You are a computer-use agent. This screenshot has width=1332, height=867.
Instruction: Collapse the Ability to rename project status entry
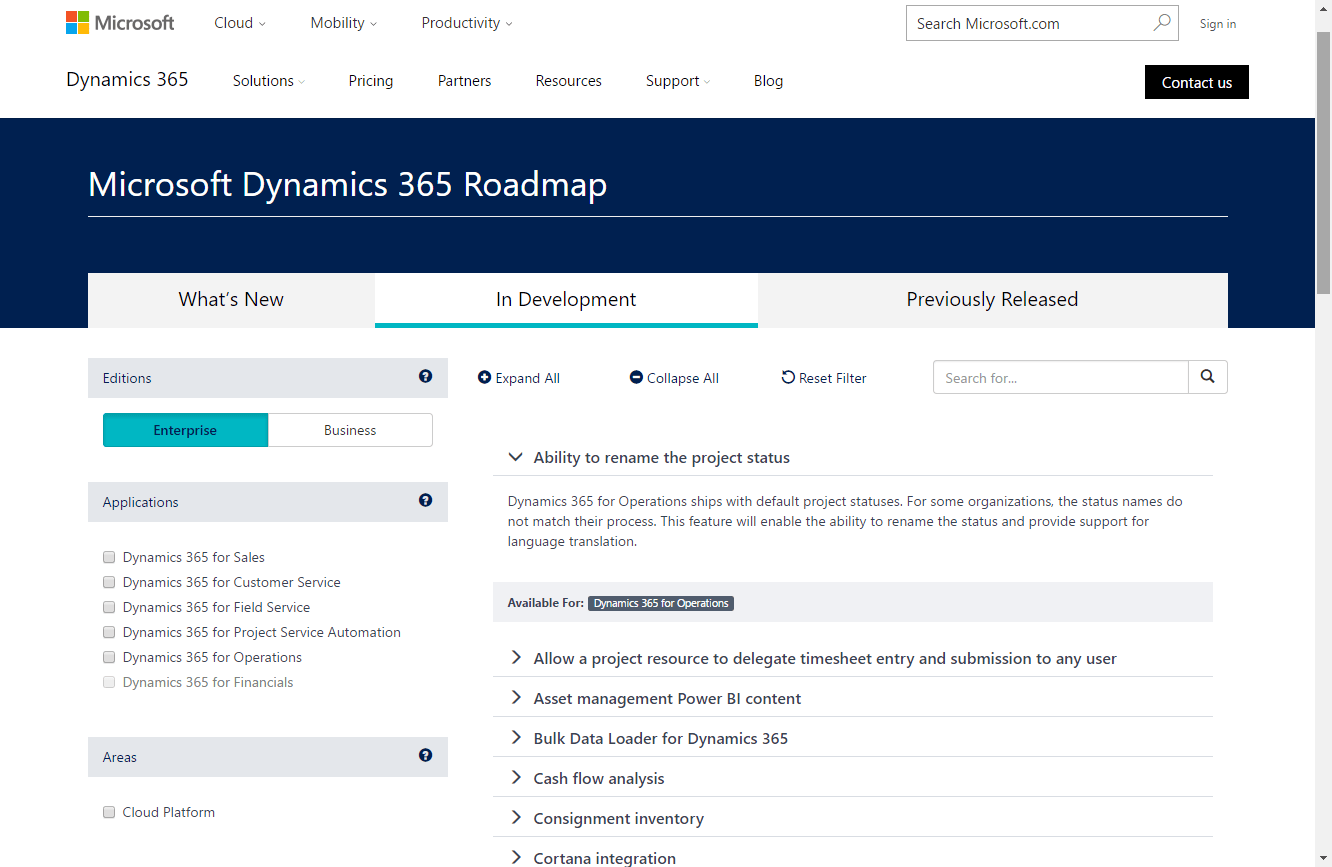tap(515, 457)
